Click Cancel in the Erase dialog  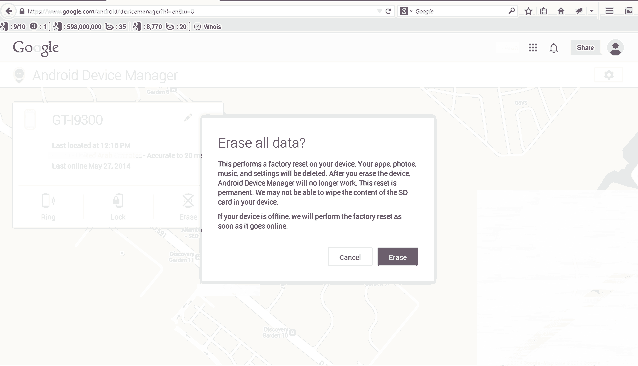(x=350, y=257)
